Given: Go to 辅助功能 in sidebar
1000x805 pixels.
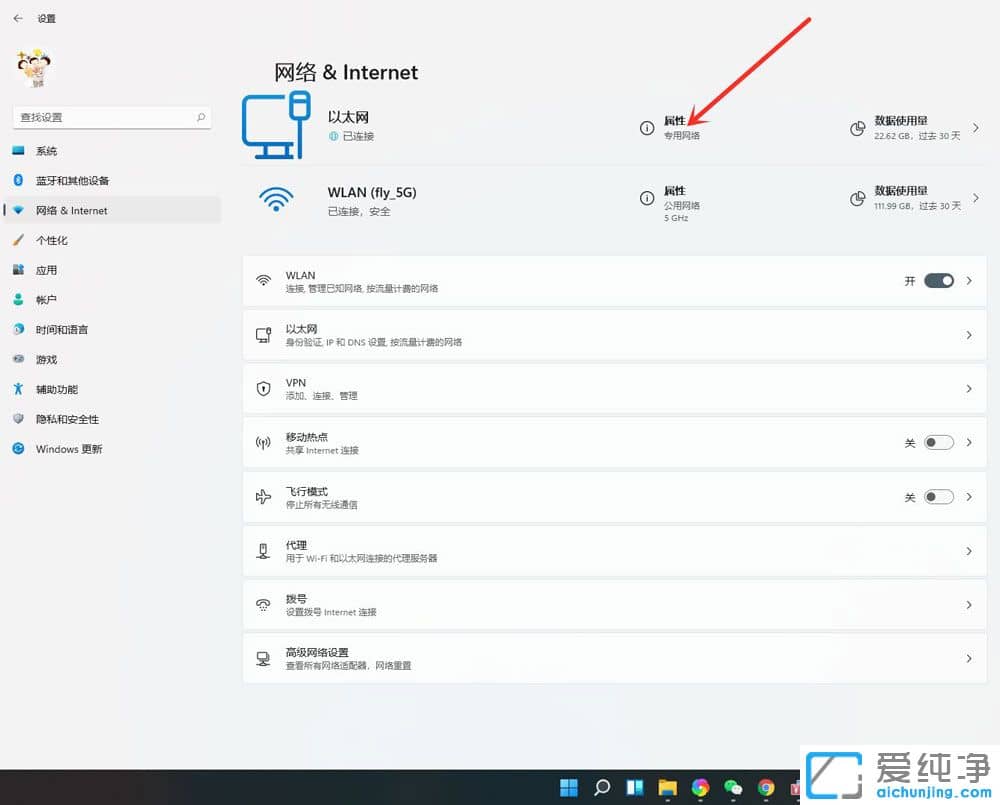Looking at the screenshot, I should coord(112,389).
